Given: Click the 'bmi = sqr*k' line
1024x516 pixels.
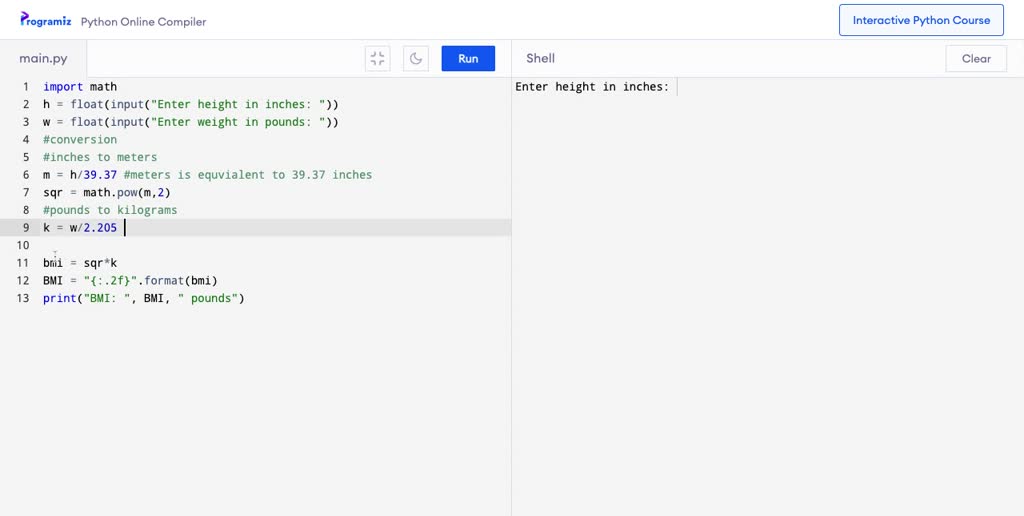Looking at the screenshot, I should [80, 263].
